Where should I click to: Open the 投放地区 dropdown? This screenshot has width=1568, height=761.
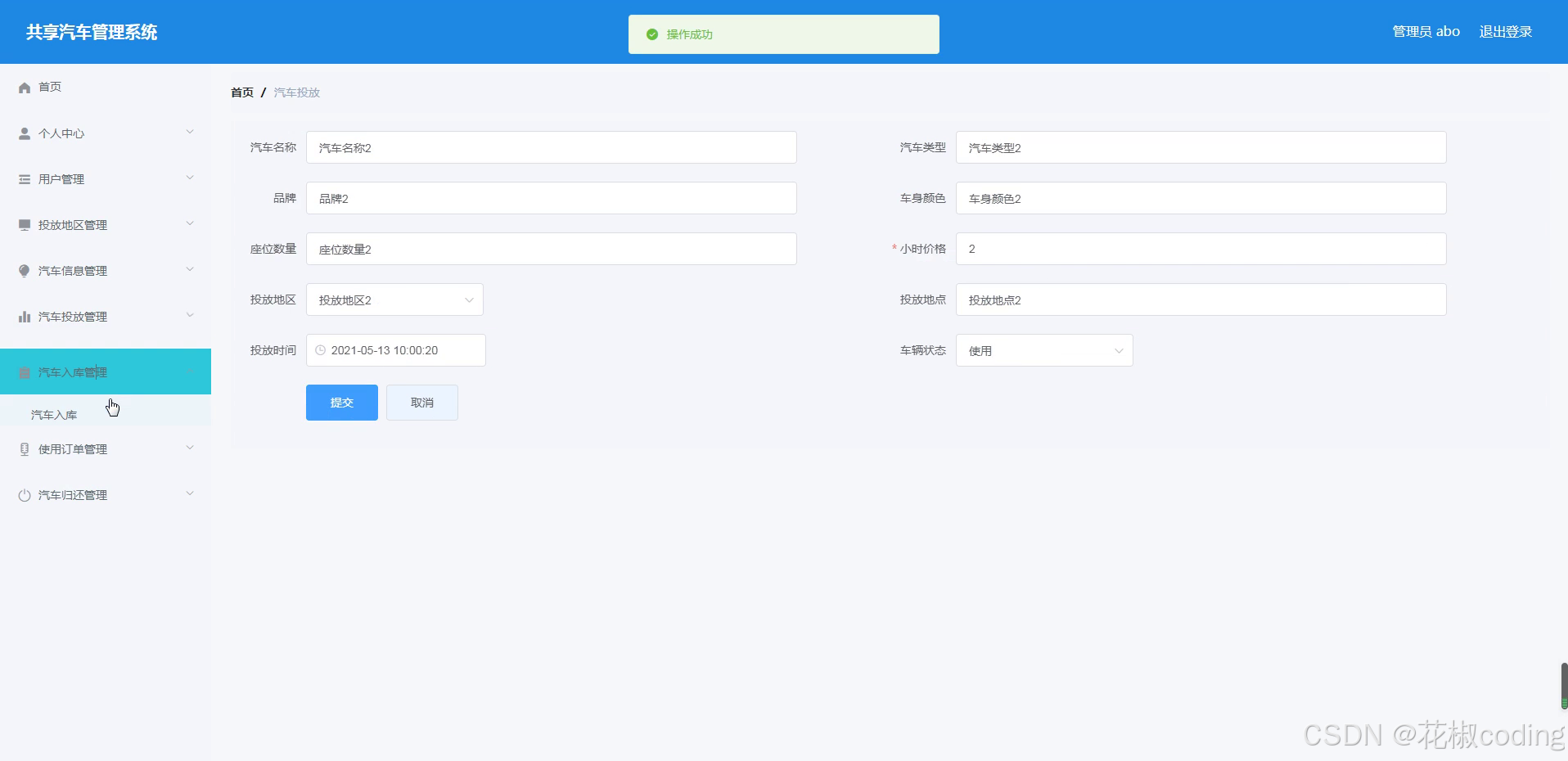394,299
